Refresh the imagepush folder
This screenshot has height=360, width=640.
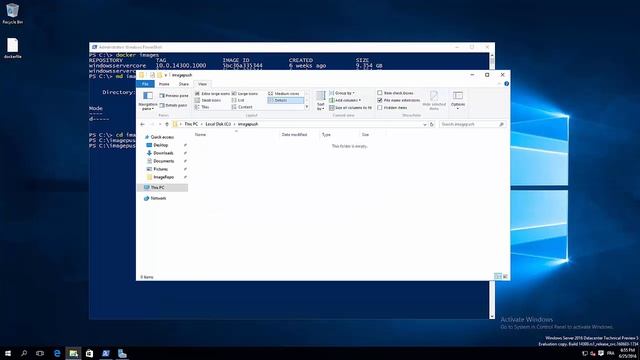[432, 124]
